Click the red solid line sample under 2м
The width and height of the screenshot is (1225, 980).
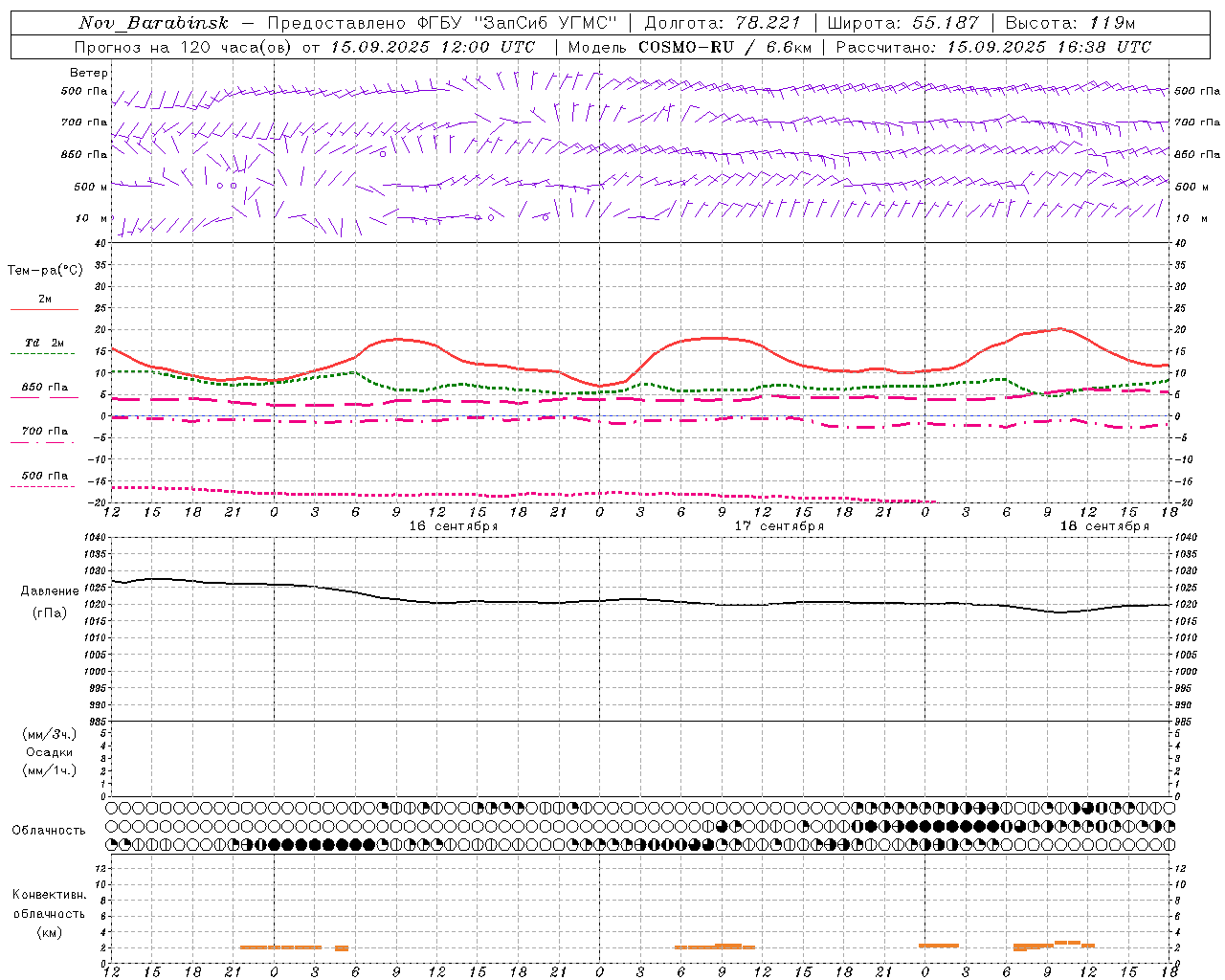click(x=44, y=310)
